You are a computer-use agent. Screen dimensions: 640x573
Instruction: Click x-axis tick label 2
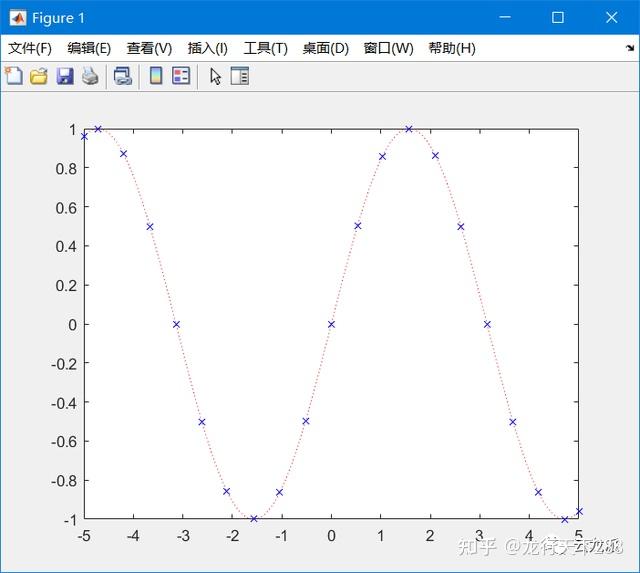[x=430, y=536]
